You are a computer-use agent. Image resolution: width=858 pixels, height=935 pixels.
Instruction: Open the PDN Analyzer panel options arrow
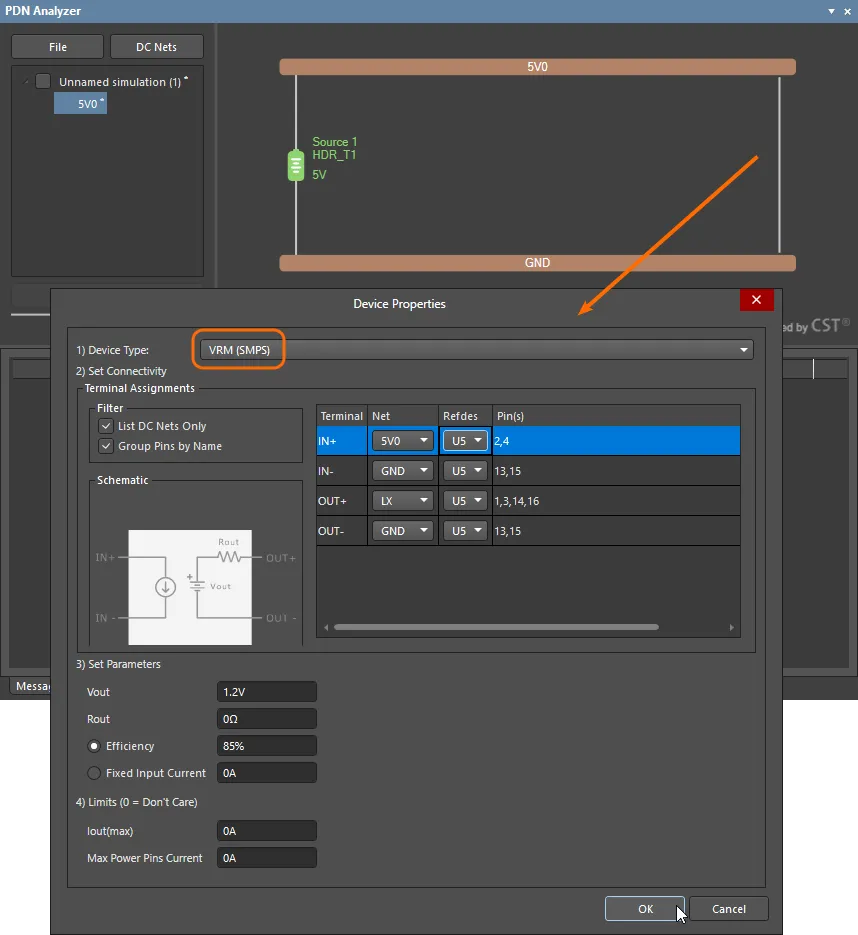(x=831, y=11)
